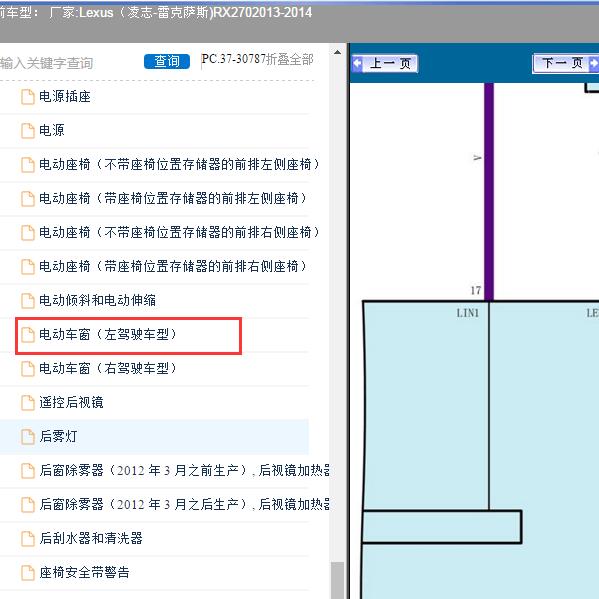Click the document icon beside 电源插座

click(28, 97)
